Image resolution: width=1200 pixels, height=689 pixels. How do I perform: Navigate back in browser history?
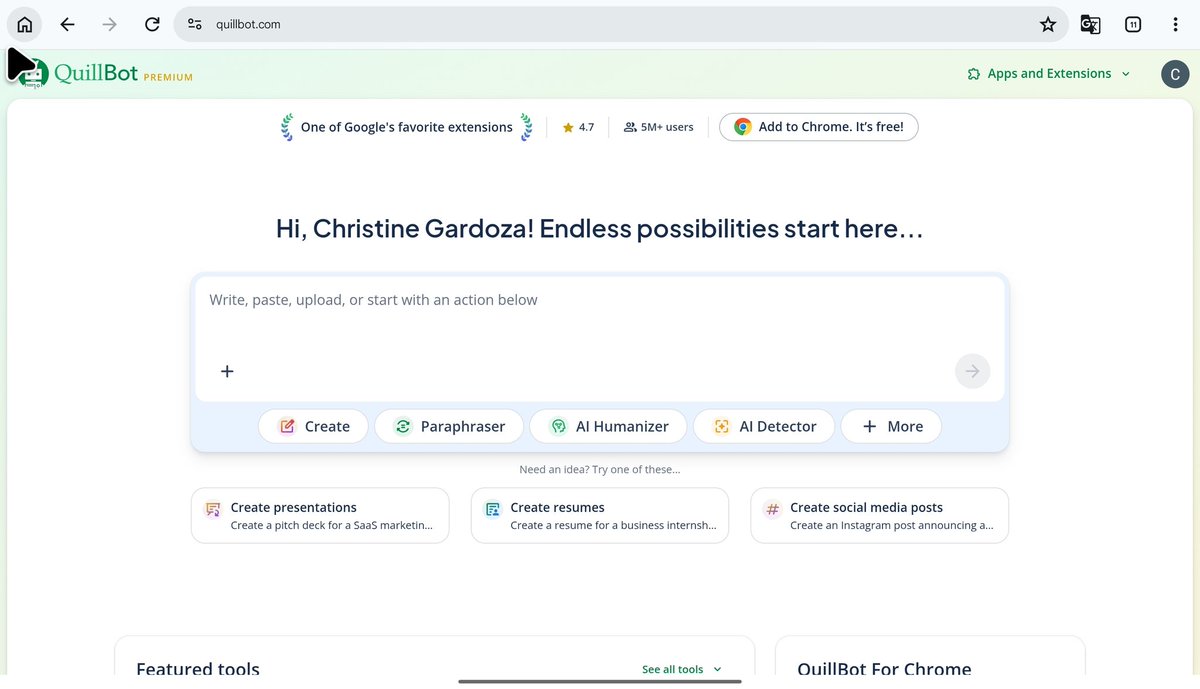67,24
